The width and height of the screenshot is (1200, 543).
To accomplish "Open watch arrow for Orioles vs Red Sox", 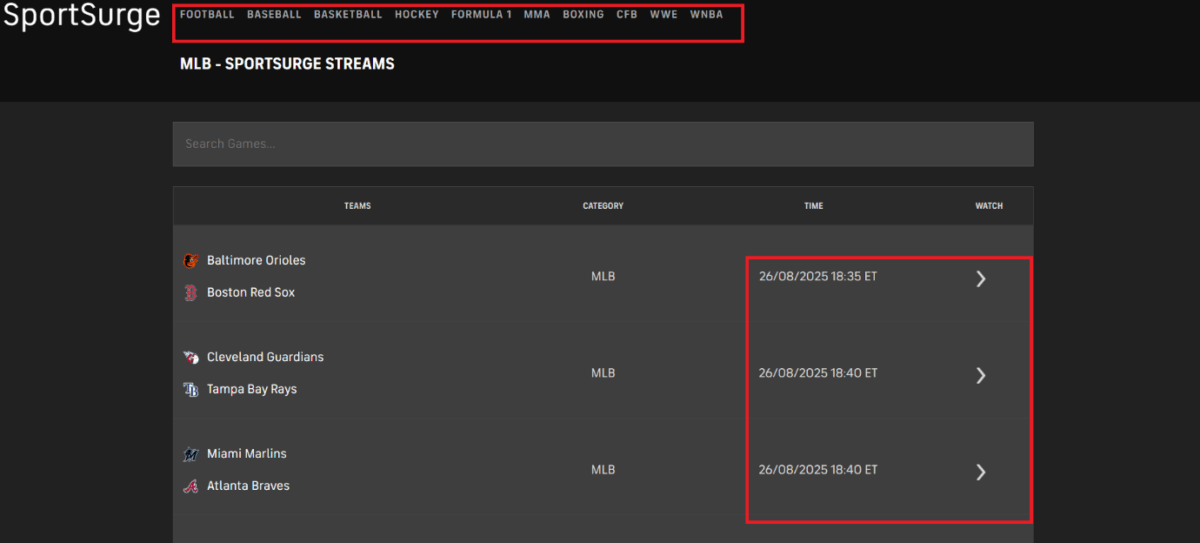I will 981,279.
